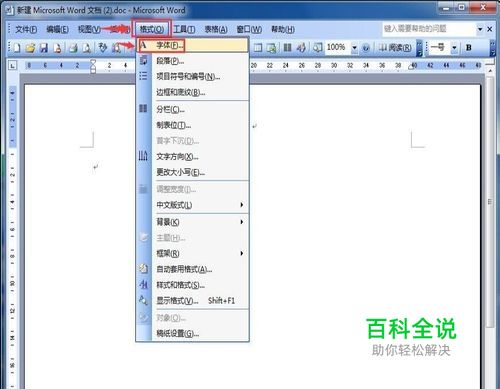
Task: Create a new blank document from toolbar
Action: (x=16, y=48)
